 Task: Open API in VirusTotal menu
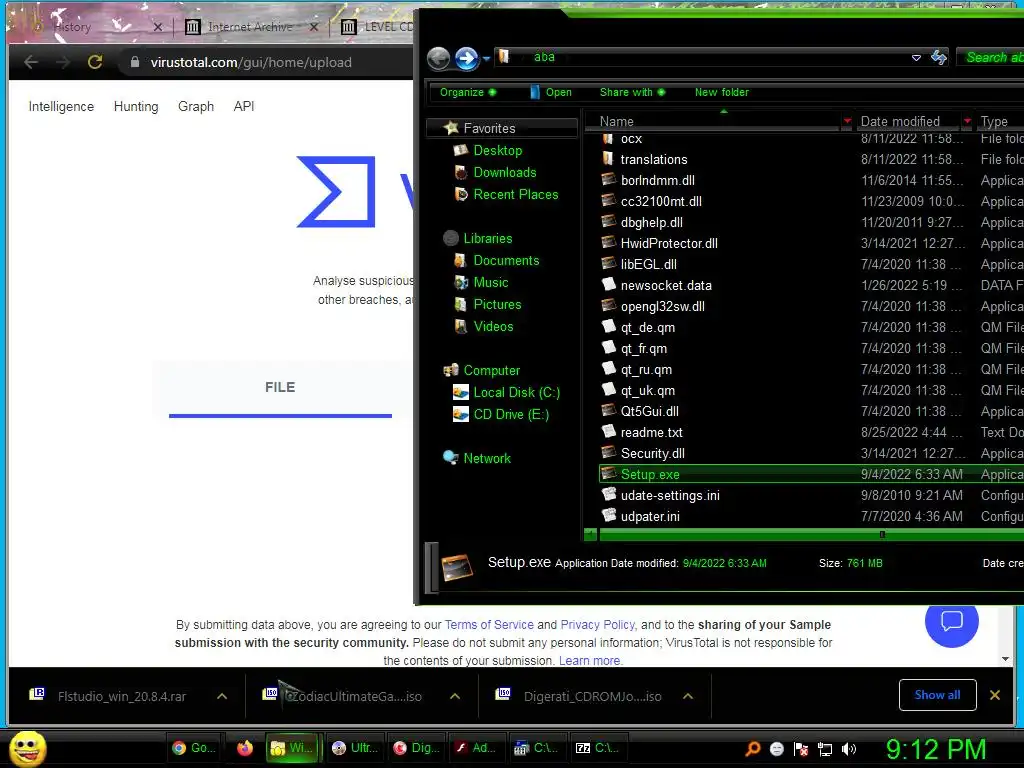[244, 106]
